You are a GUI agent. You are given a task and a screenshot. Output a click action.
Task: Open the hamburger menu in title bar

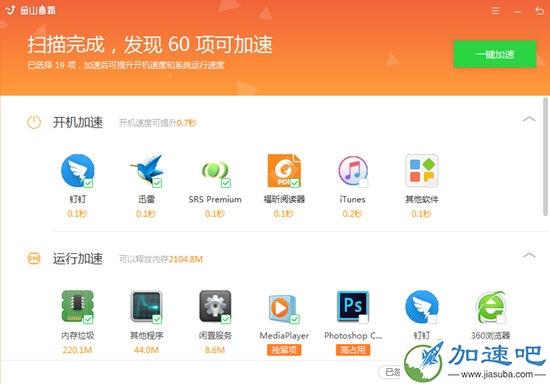tap(495, 11)
